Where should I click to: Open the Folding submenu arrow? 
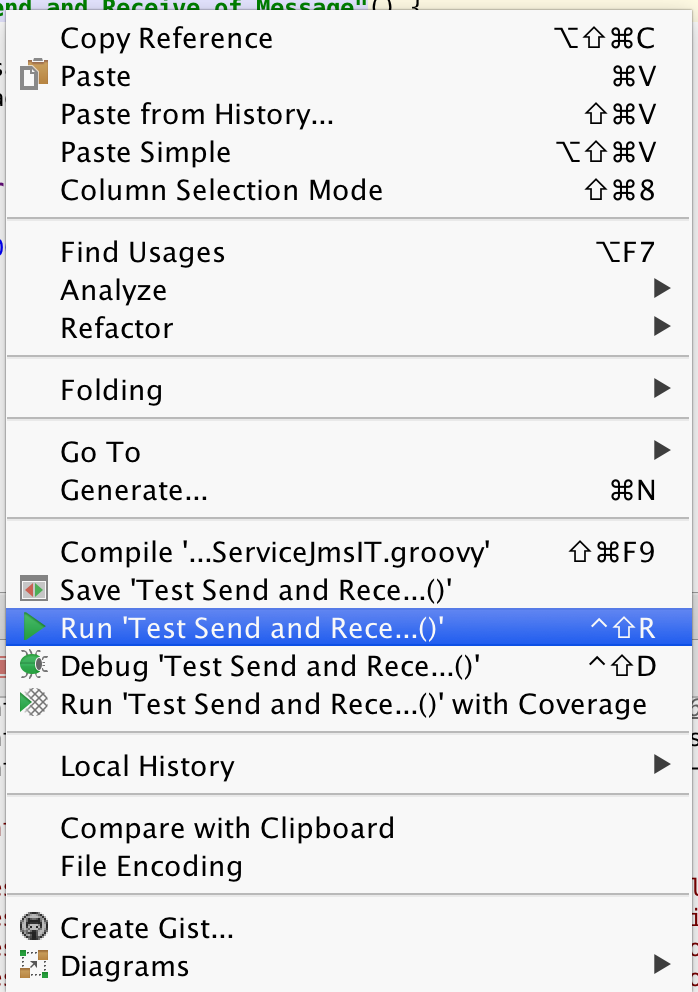click(x=661, y=388)
